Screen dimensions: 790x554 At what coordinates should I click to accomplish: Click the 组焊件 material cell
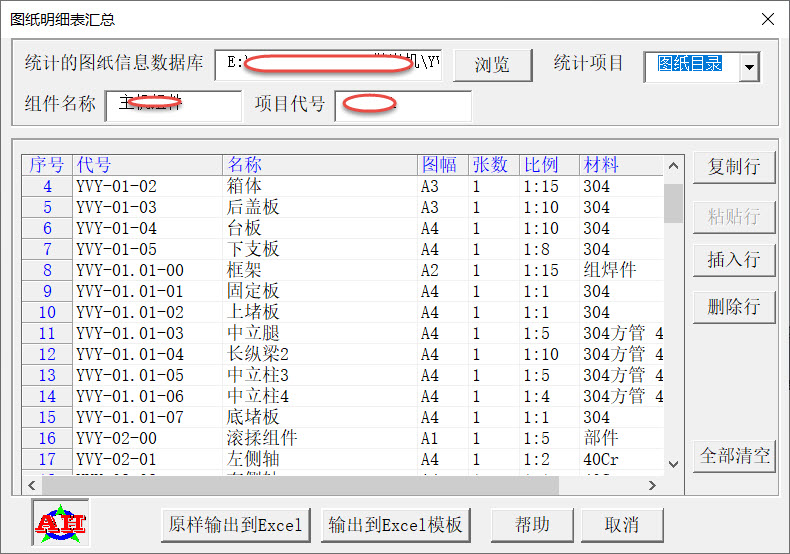(622, 270)
